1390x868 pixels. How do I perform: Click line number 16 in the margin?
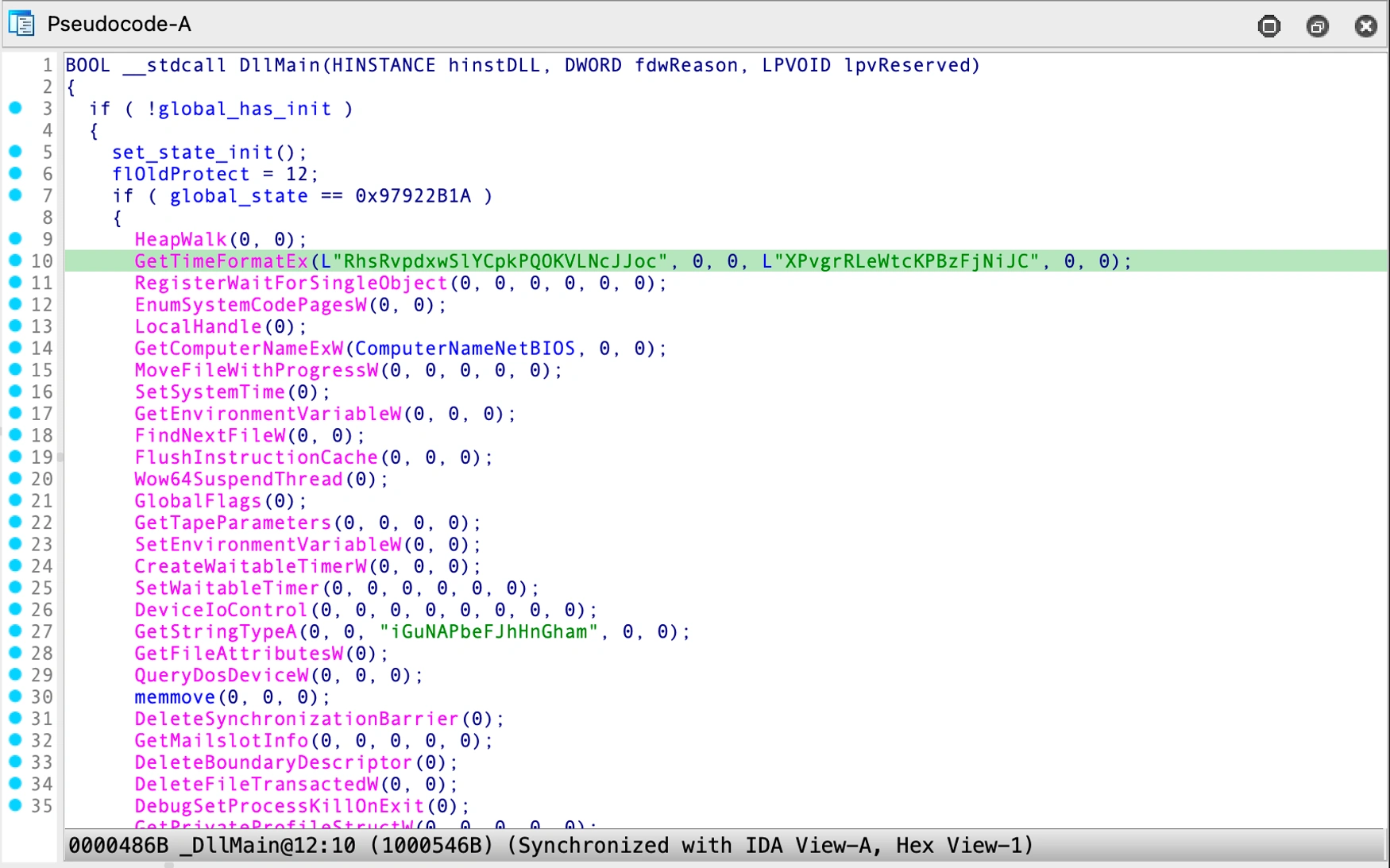tap(44, 392)
